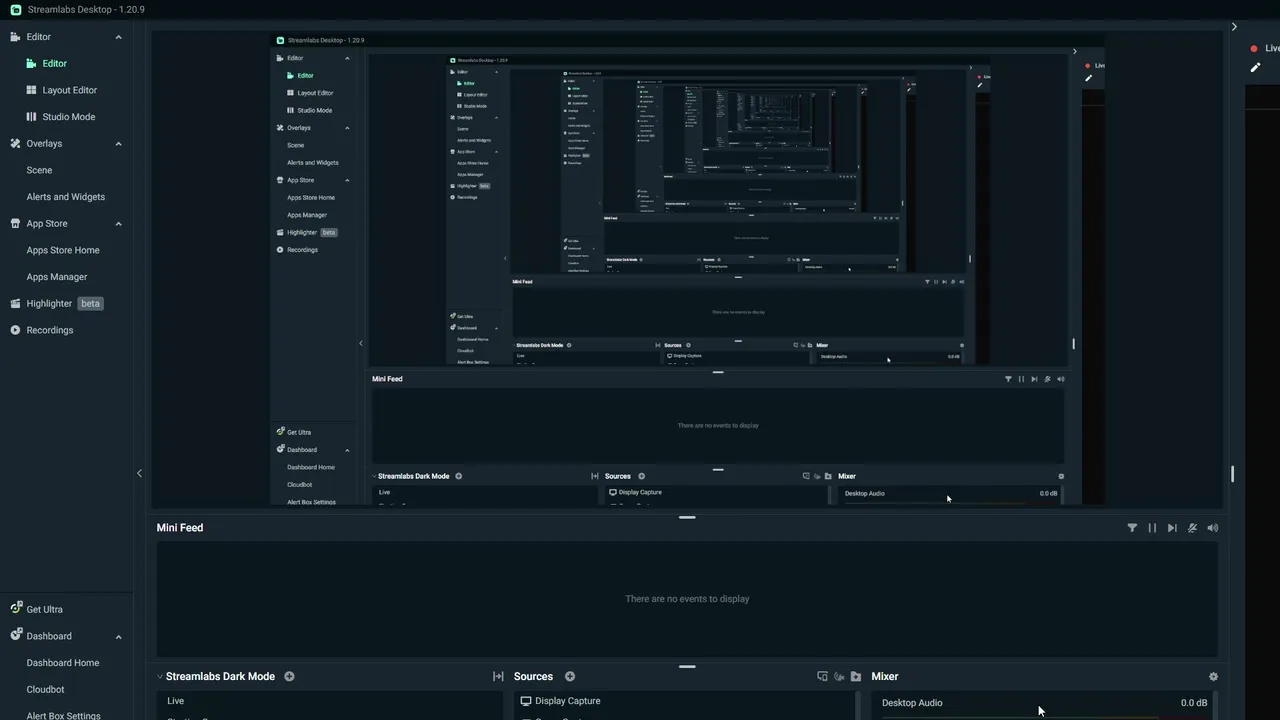Open Cloudbot

45,689
